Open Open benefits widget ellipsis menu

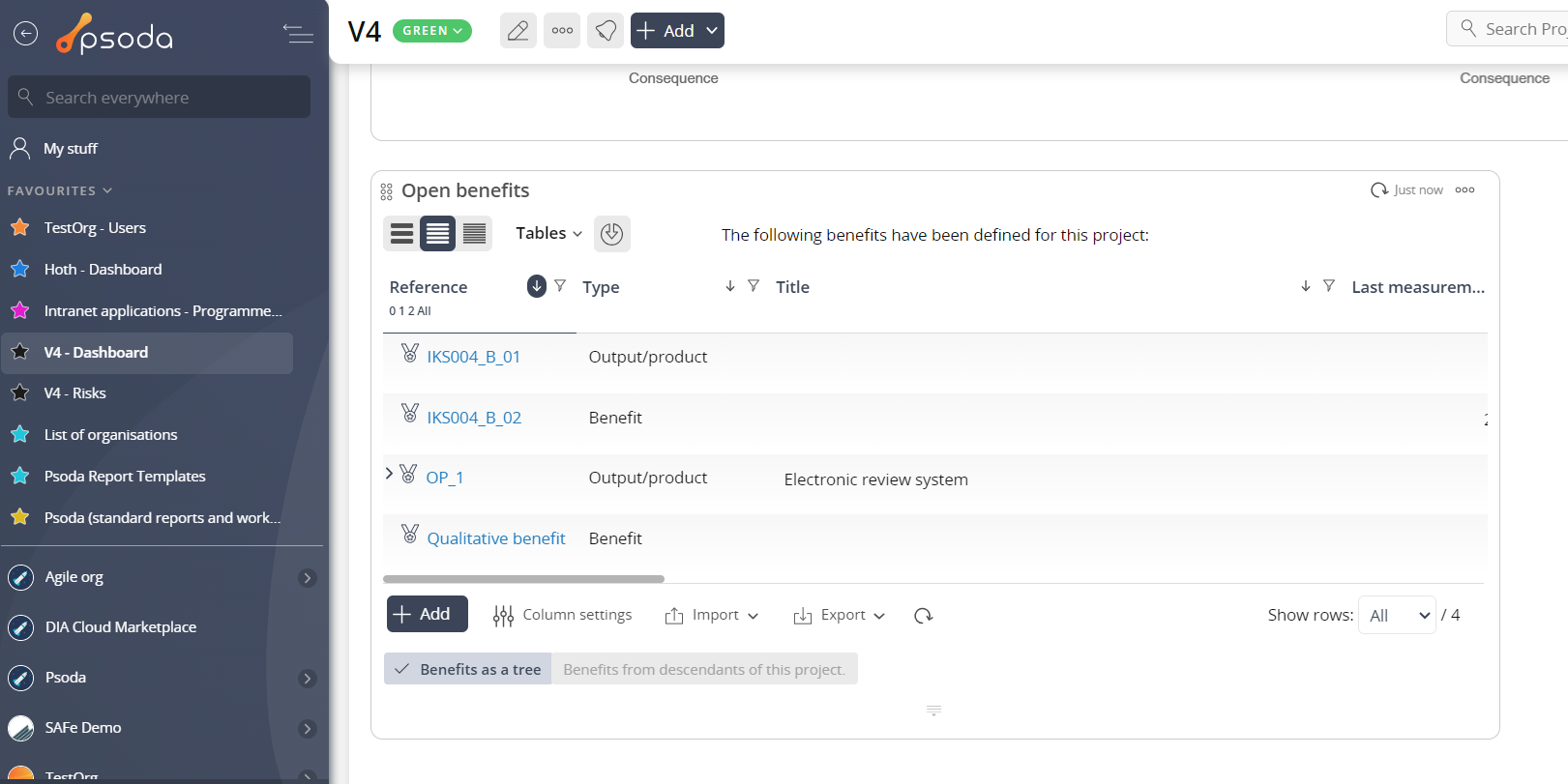click(1465, 189)
